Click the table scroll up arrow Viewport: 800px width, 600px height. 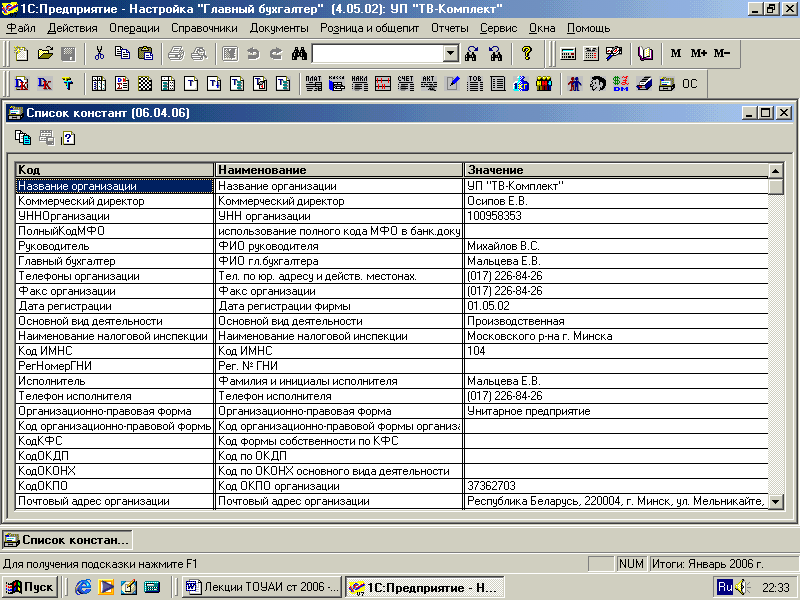(x=776, y=170)
